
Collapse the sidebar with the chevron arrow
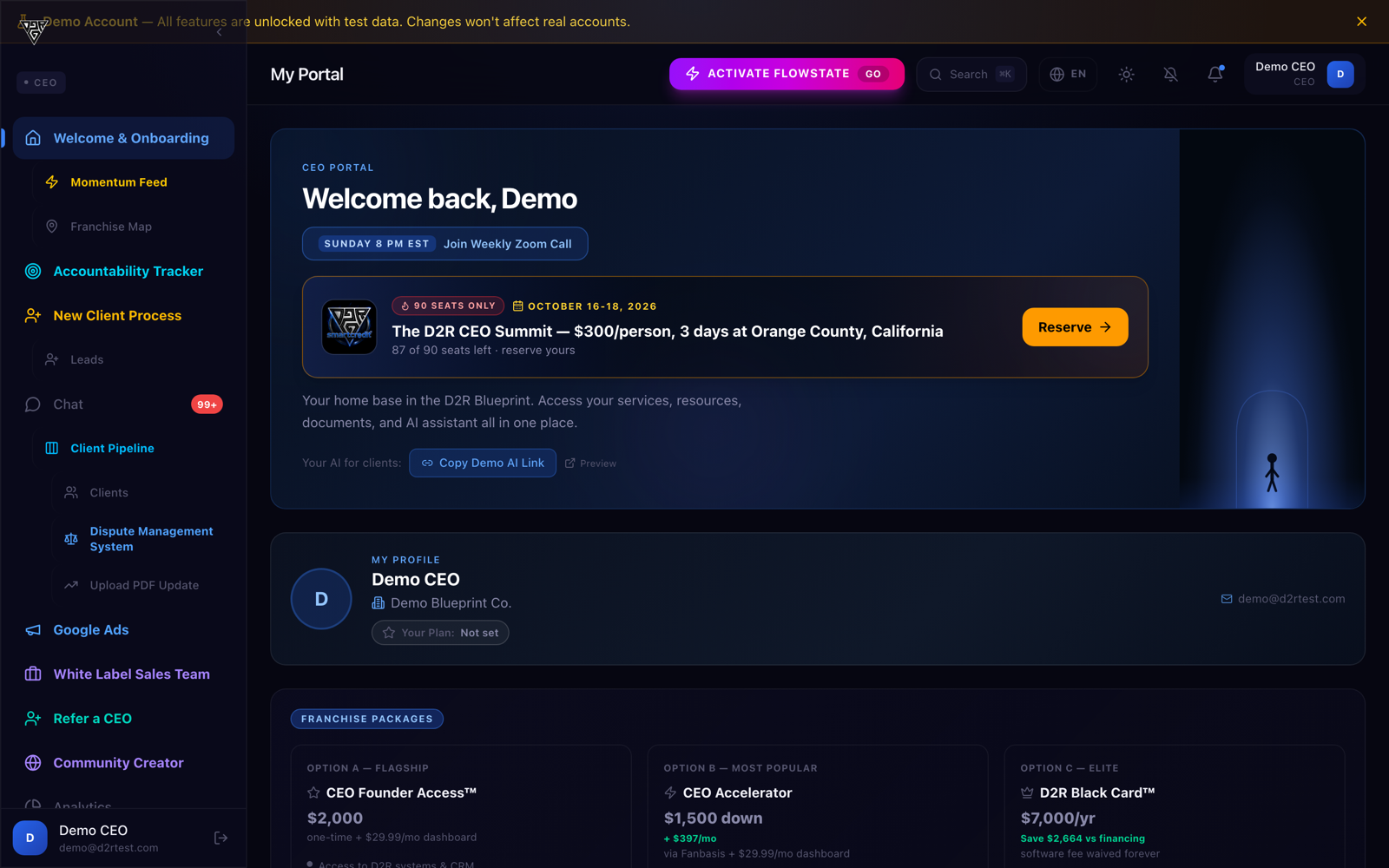pyautogui.click(x=220, y=32)
